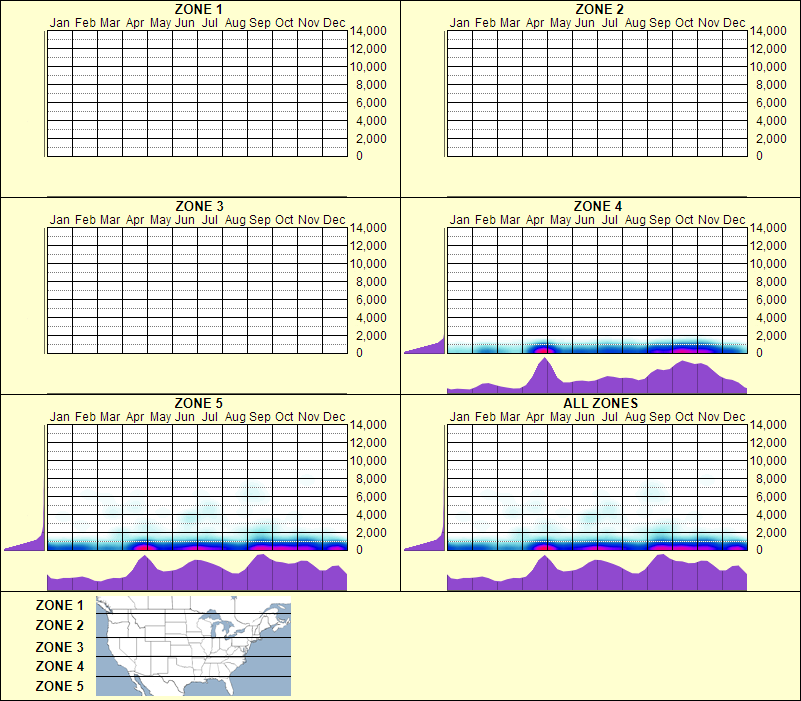This screenshot has height=701, width=801.
Task: Select the ZONE 5 label beside the map
Action: tap(59, 686)
